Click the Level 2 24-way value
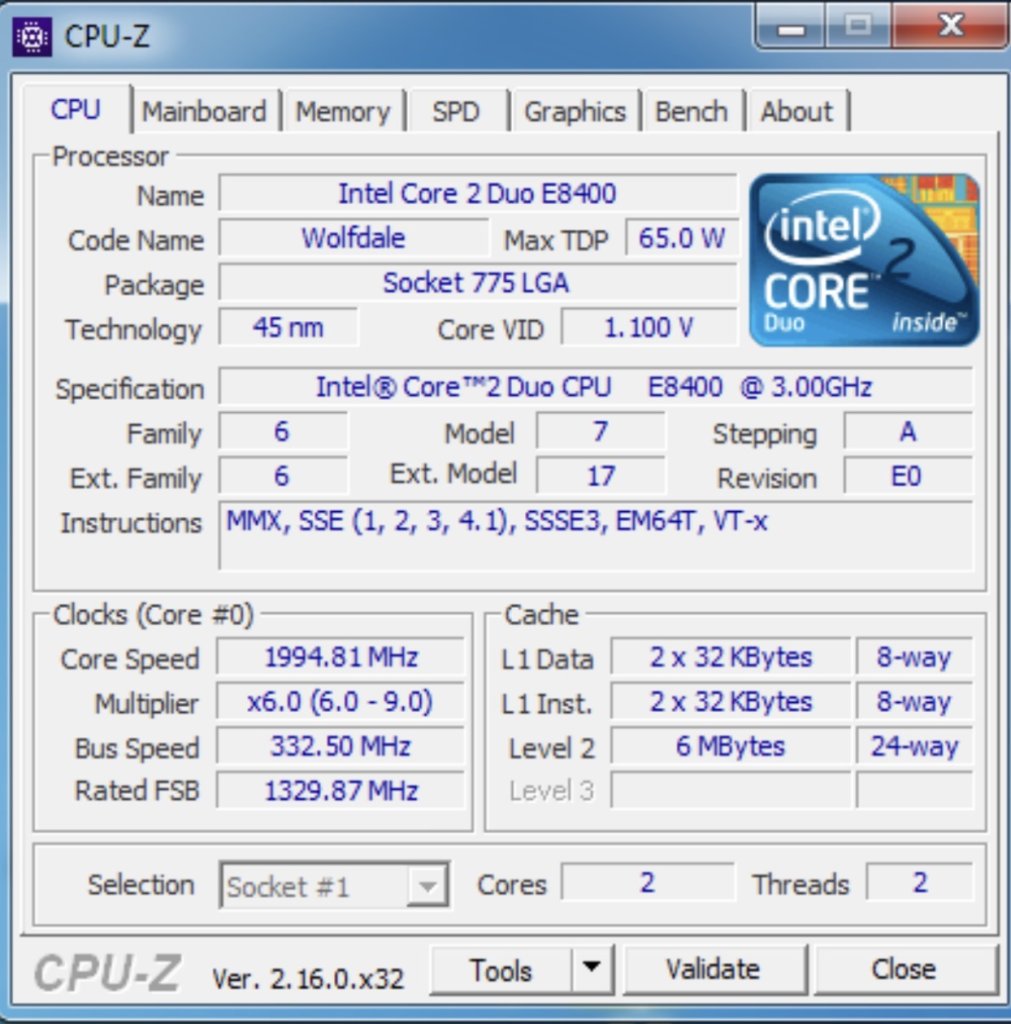This screenshot has width=1011, height=1024. 914,746
